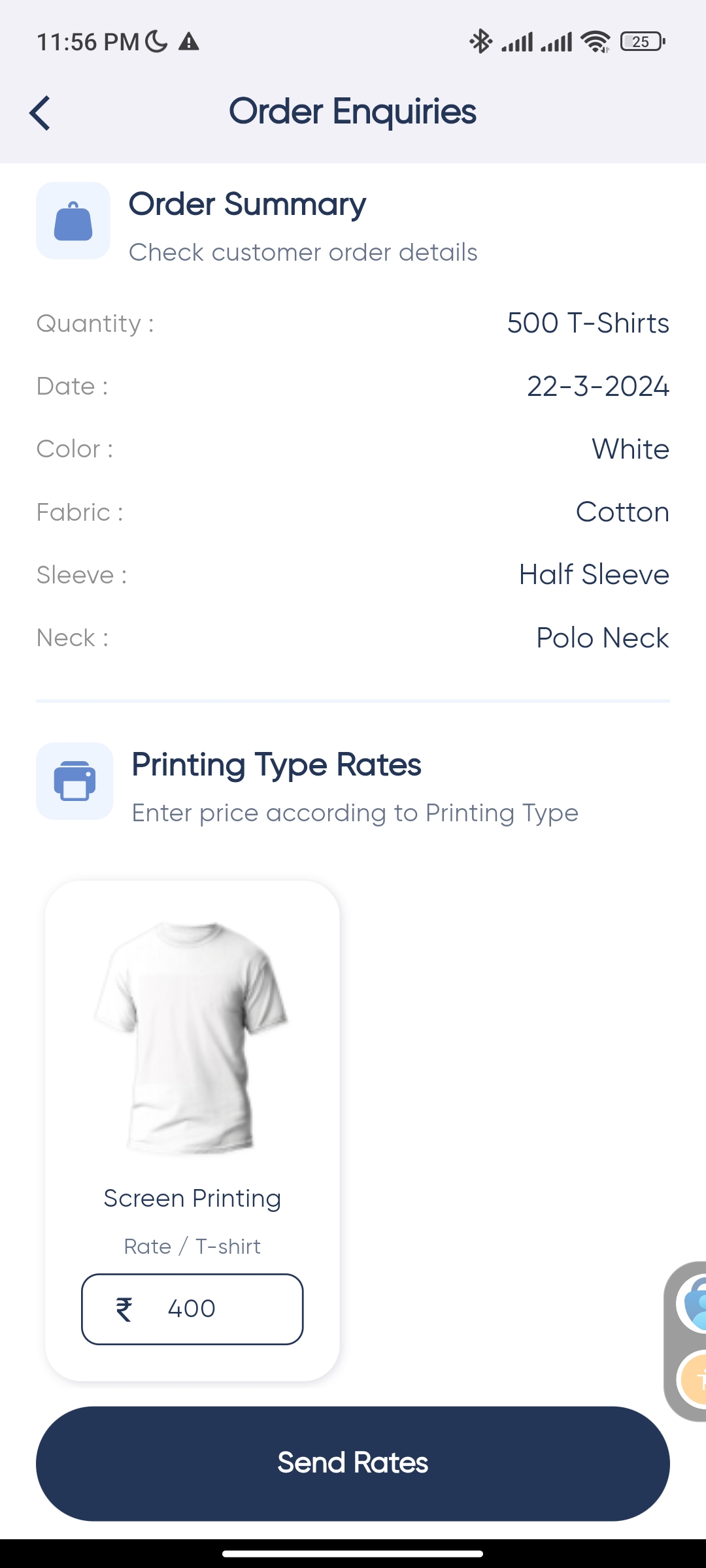Go back using the header arrow
The width and height of the screenshot is (706, 1568).
[x=40, y=113]
